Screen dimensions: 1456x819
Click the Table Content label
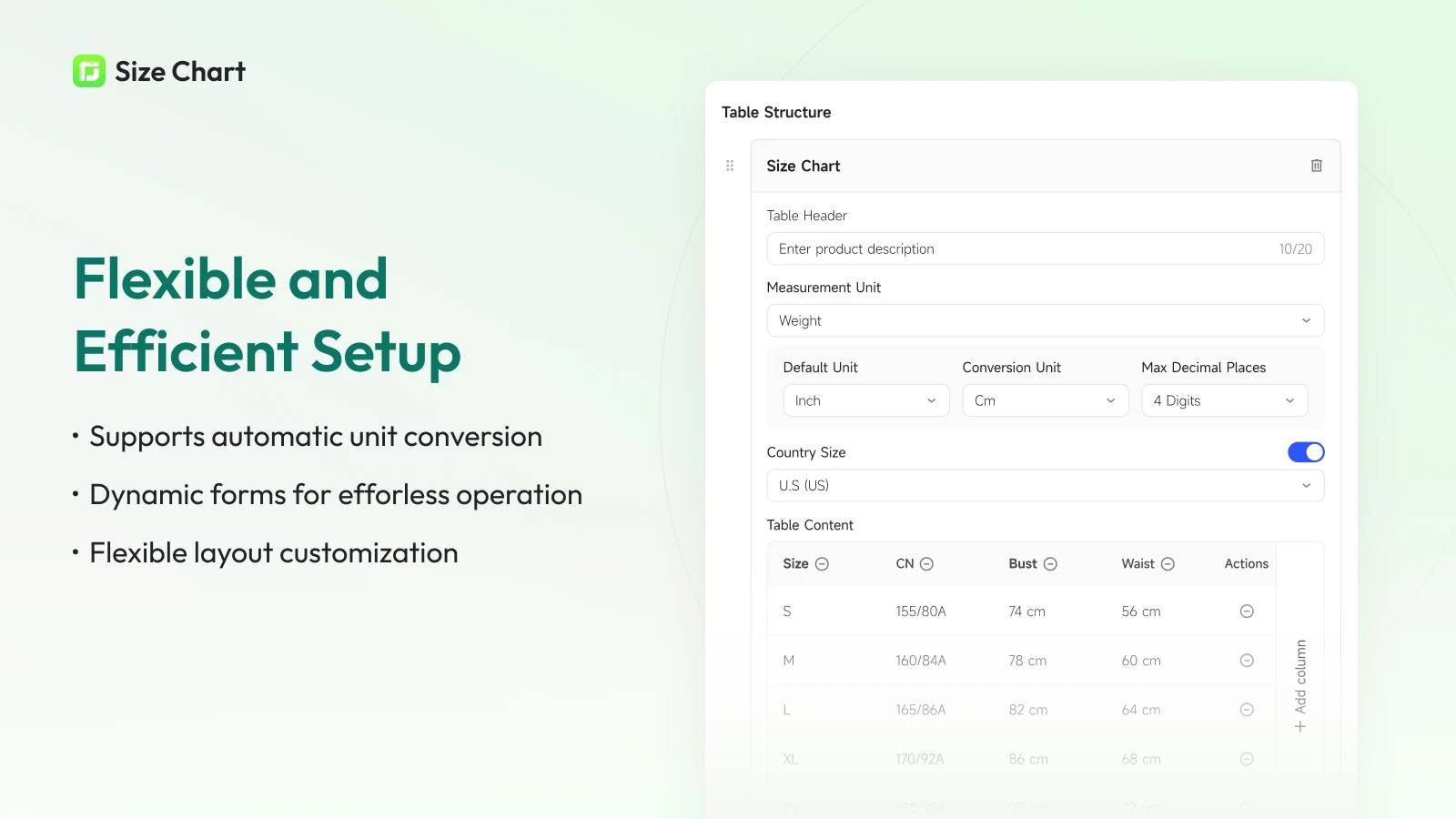[x=810, y=525]
